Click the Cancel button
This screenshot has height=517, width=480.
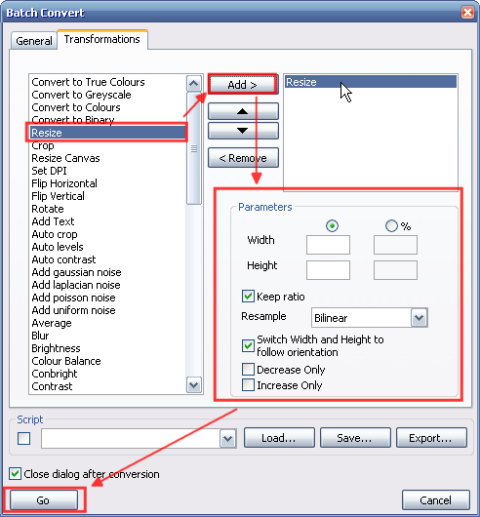(436, 500)
